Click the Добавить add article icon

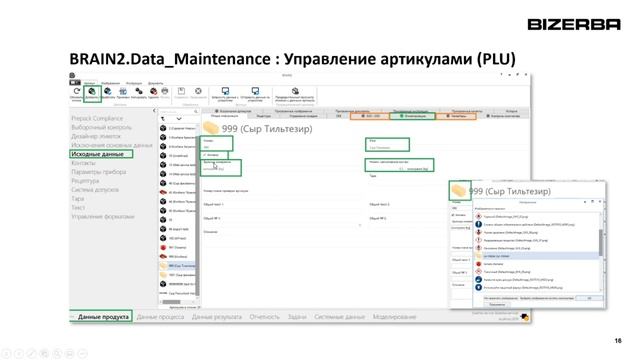pos(92,92)
